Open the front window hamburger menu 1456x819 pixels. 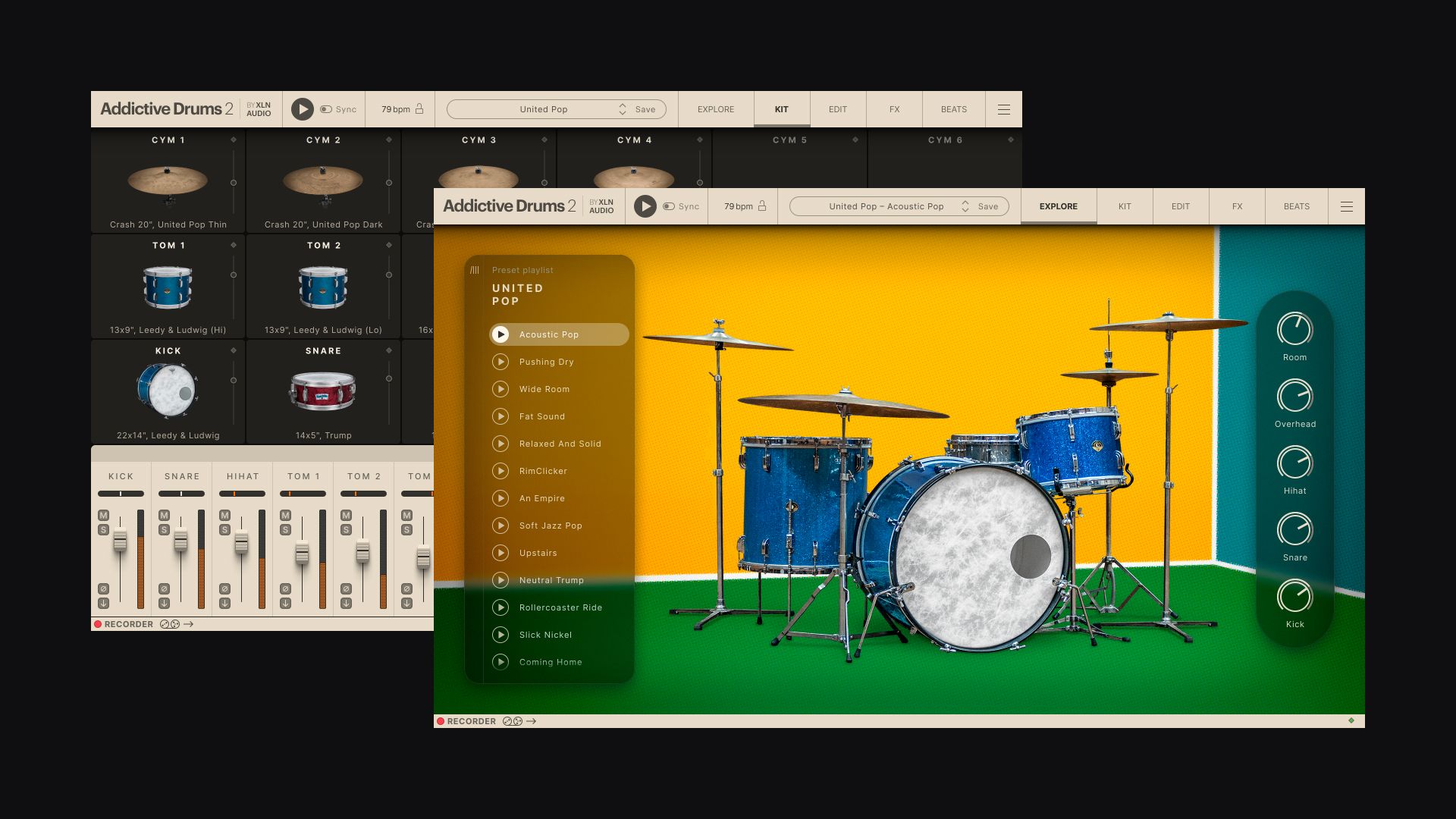pos(1347,206)
